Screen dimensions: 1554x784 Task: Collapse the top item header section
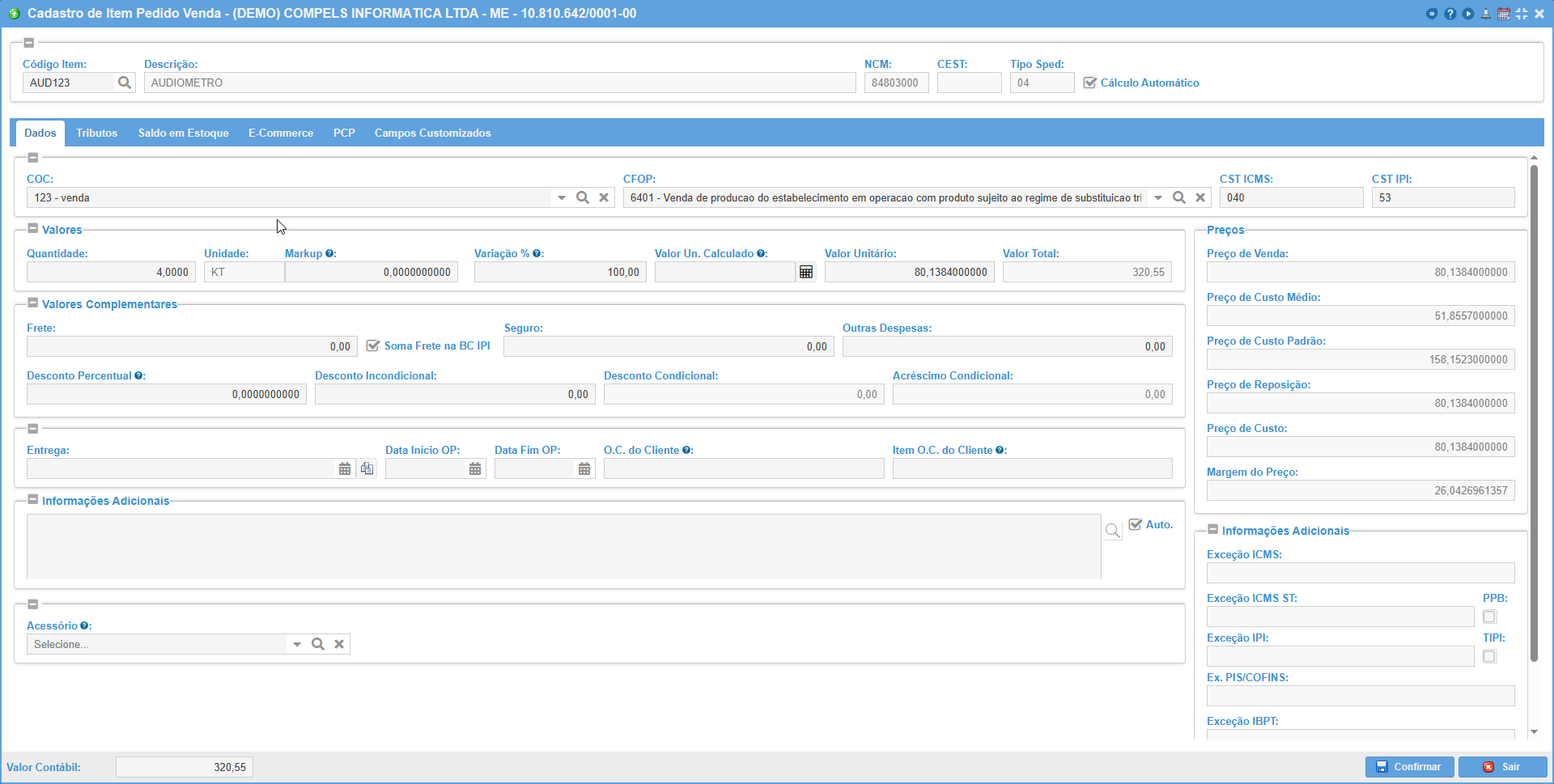(29, 43)
